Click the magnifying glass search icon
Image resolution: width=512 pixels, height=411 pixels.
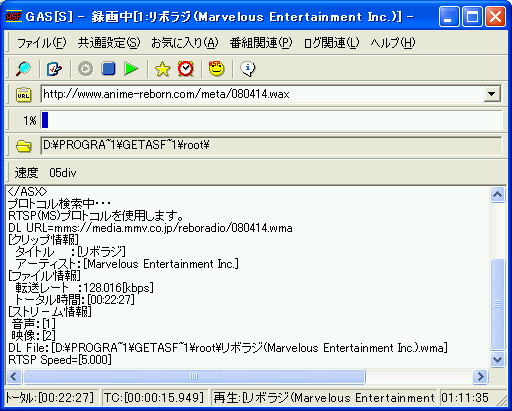tap(23, 69)
